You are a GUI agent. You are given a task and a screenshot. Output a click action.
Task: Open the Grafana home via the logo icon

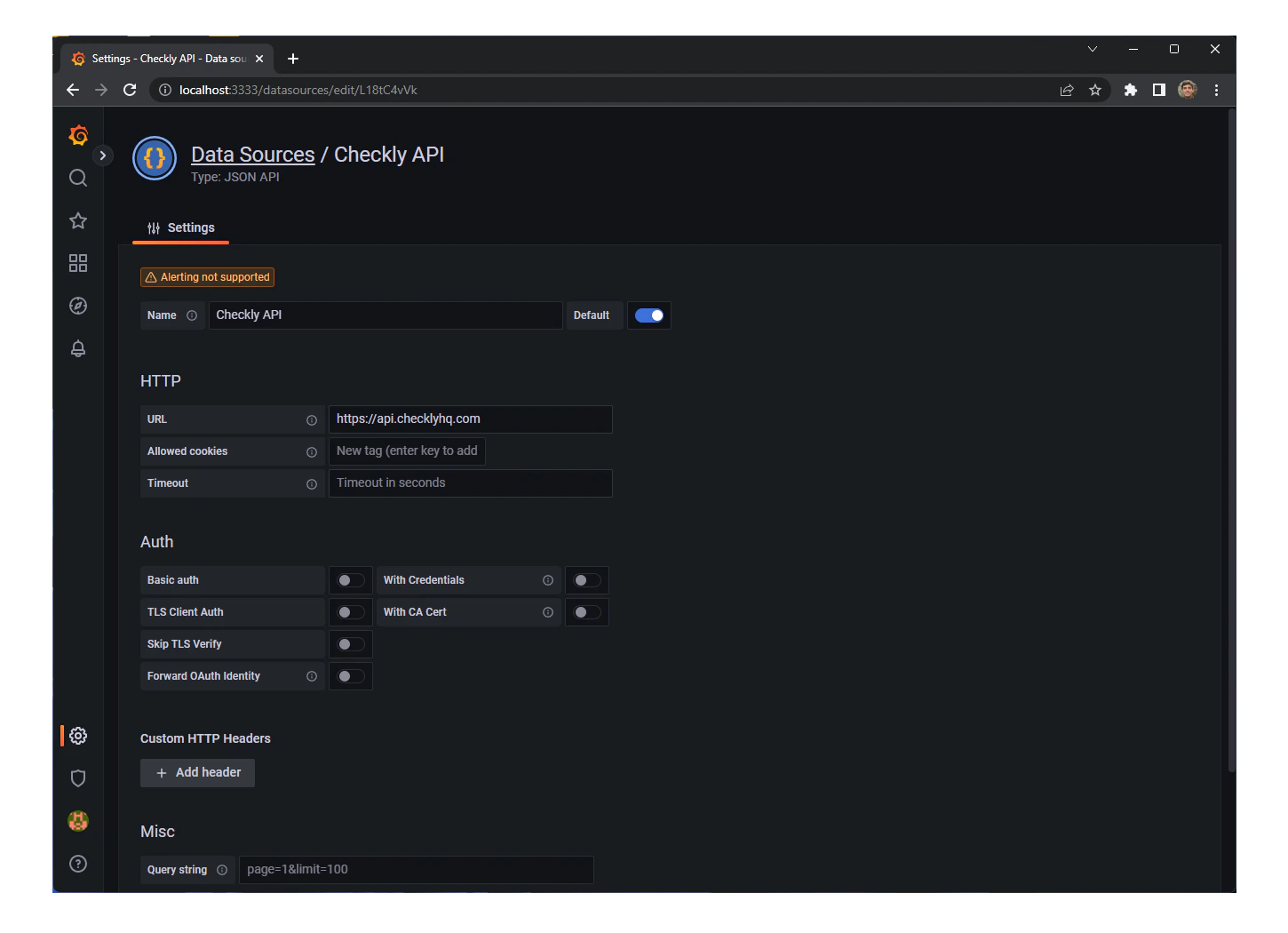(78, 135)
